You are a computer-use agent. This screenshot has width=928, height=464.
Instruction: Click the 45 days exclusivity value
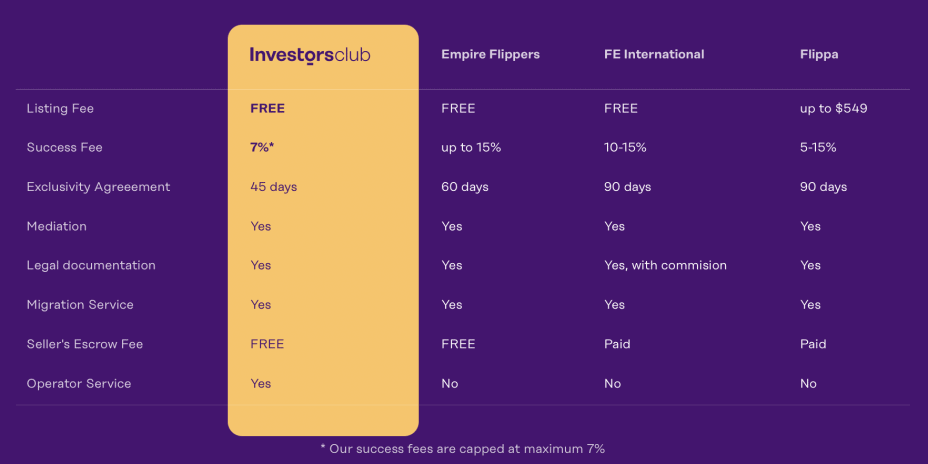click(x=273, y=187)
